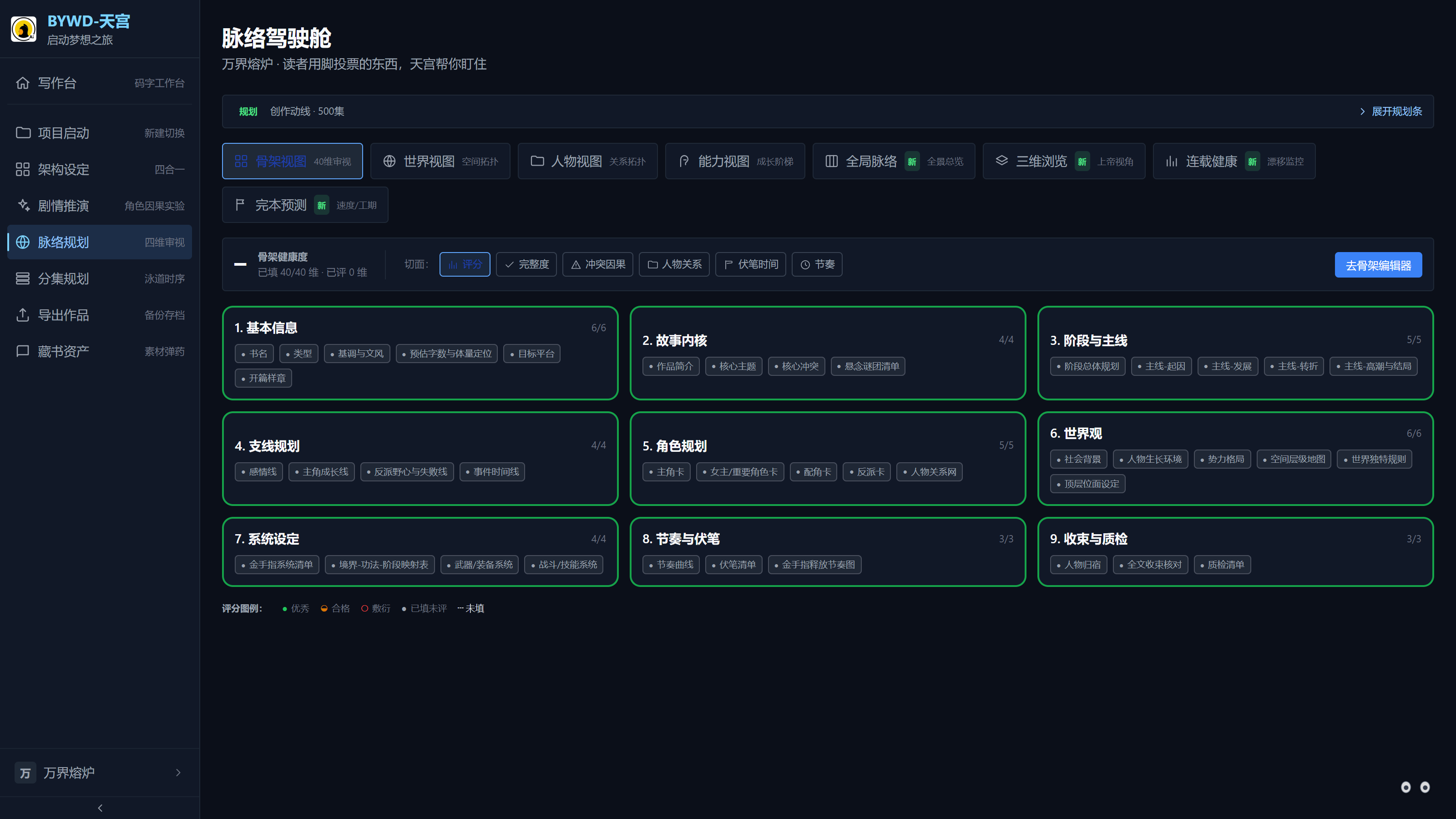Image resolution: width=1456 pixels, height=819 pixels.
Task: Click the 女主/重要角色卡 chip
Action: [740, 472]
